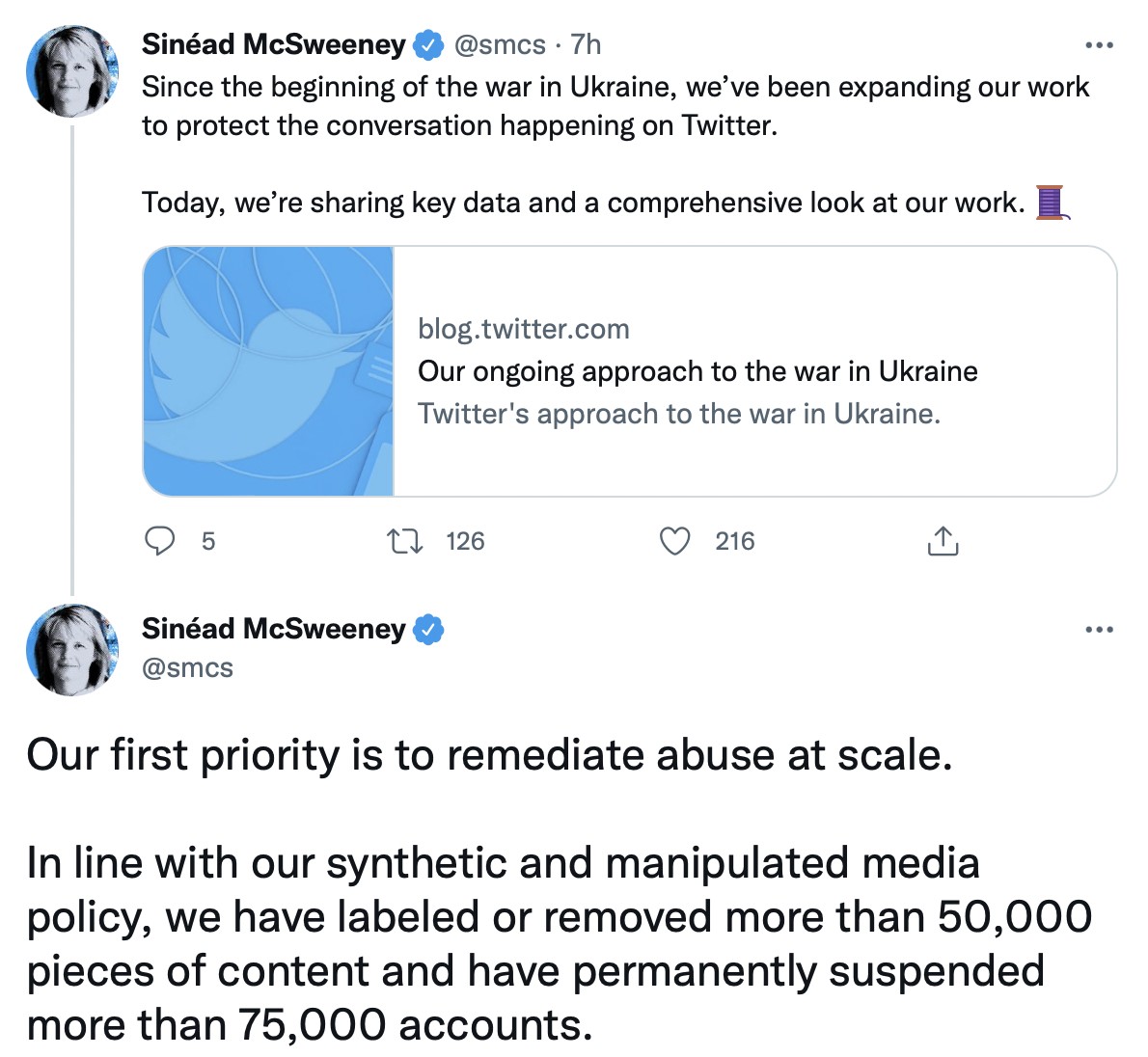This screenshot has height=1057, width=1148.
Task: Open the blue Twitter bird card thumbnail
Action: 269,371
